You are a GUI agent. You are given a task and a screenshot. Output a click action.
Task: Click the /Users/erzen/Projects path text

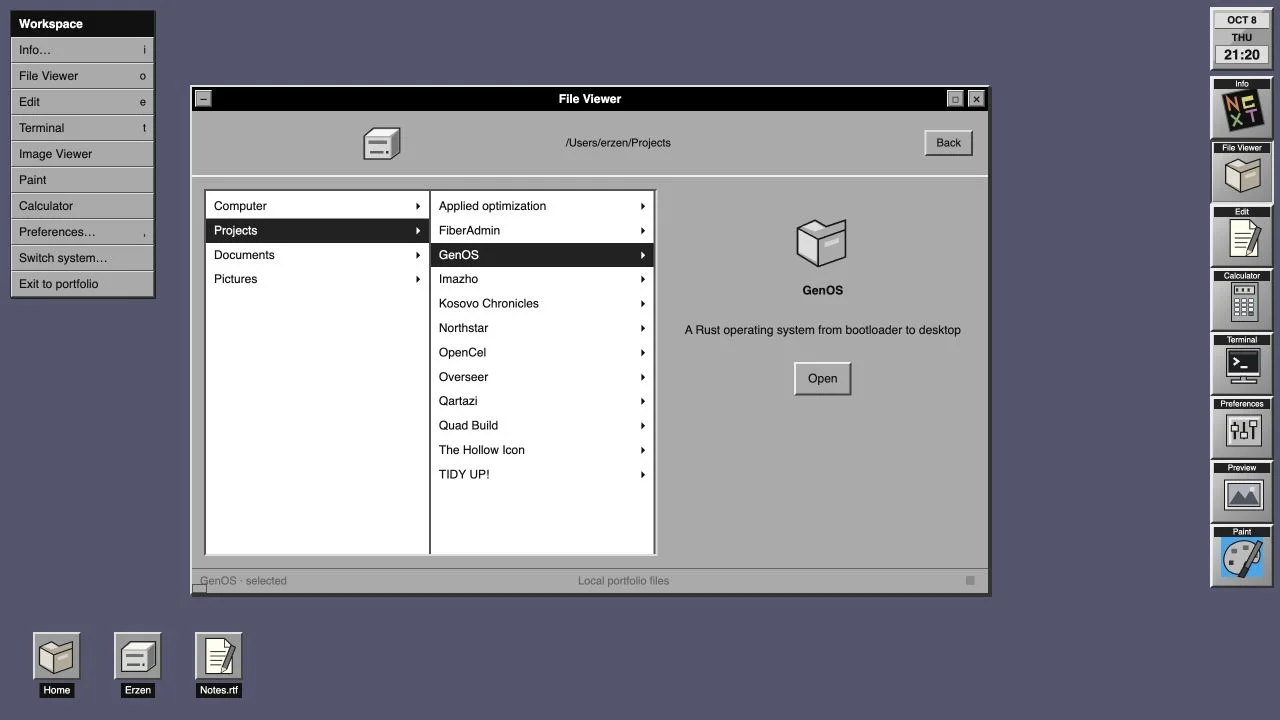point(618,143)
